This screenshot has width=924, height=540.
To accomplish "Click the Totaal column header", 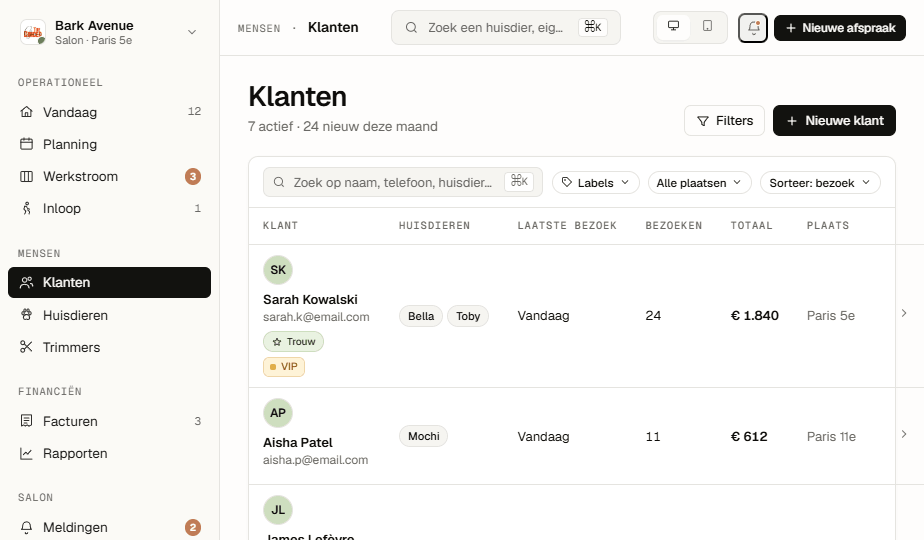I will pyautogui.click(x=751, y=225).
